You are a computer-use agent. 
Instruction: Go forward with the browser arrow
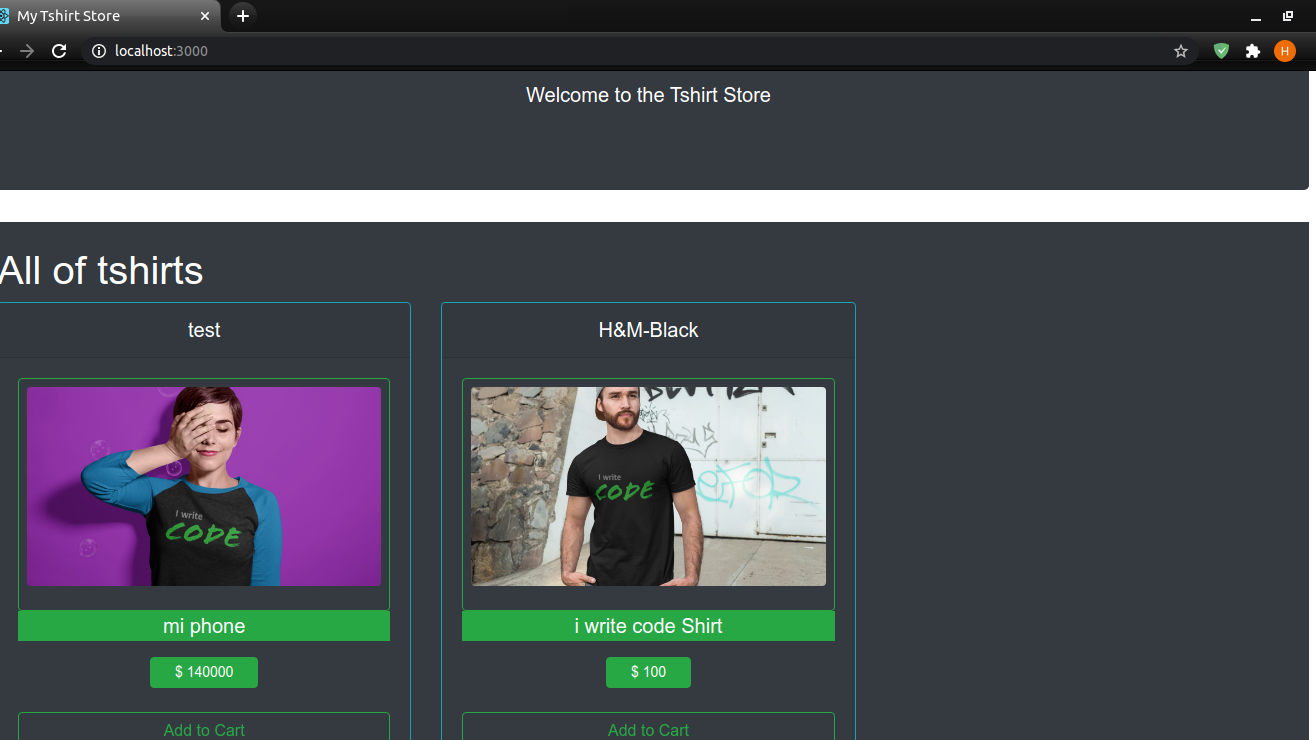click(x=27, y=51)
